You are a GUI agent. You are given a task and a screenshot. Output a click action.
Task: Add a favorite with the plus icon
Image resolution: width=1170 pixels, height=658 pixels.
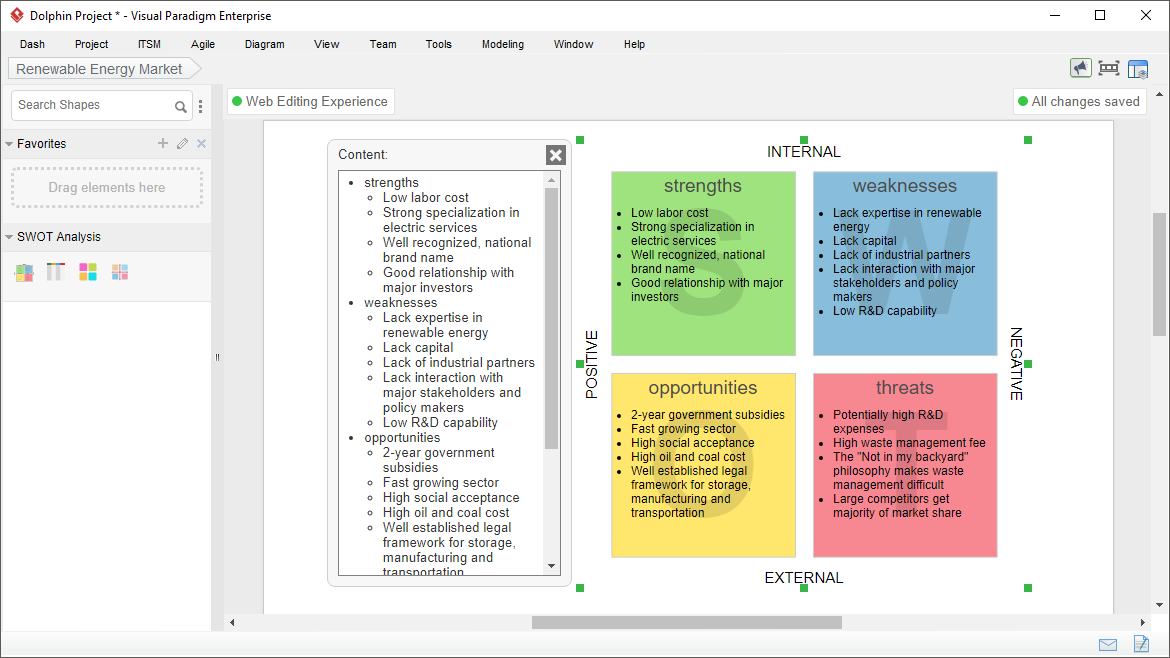coord(163,143)
